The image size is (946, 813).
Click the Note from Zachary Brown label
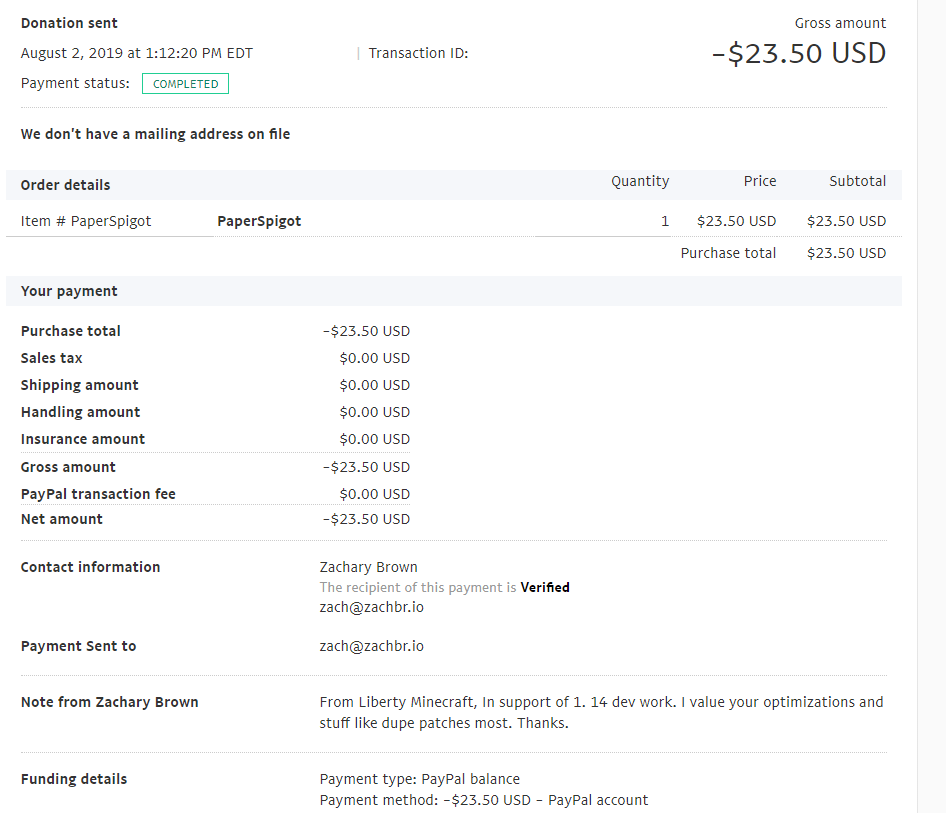coord(109,703)
